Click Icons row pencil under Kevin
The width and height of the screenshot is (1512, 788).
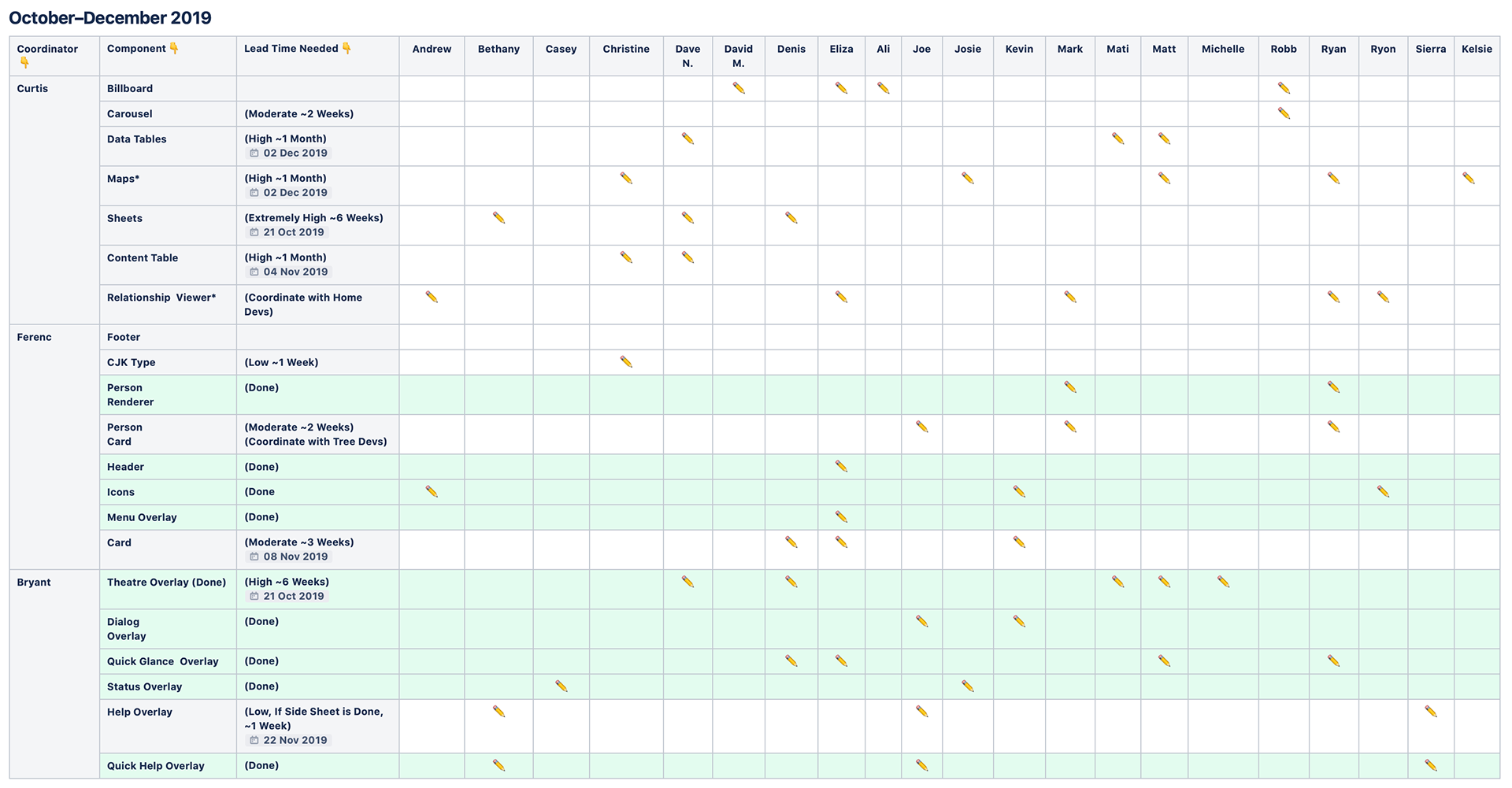[x=1019, y=491]
